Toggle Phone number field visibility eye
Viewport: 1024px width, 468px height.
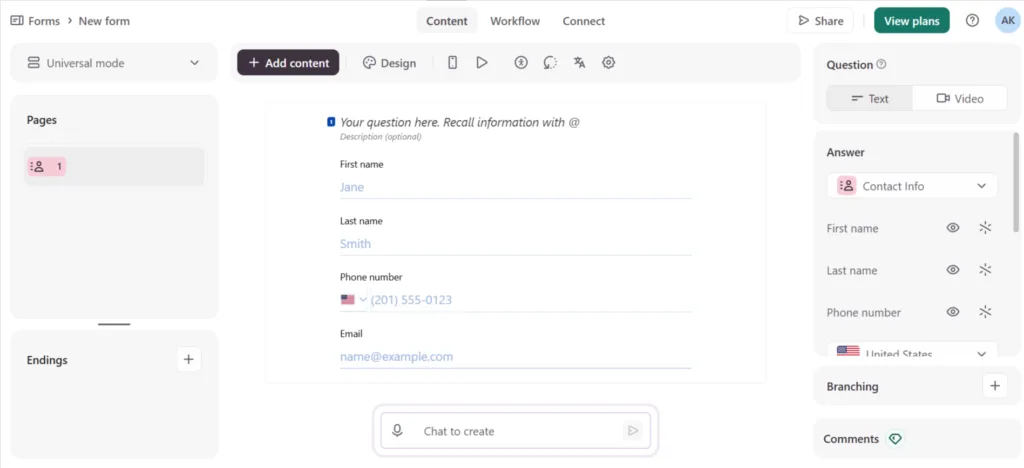(953, 312)
